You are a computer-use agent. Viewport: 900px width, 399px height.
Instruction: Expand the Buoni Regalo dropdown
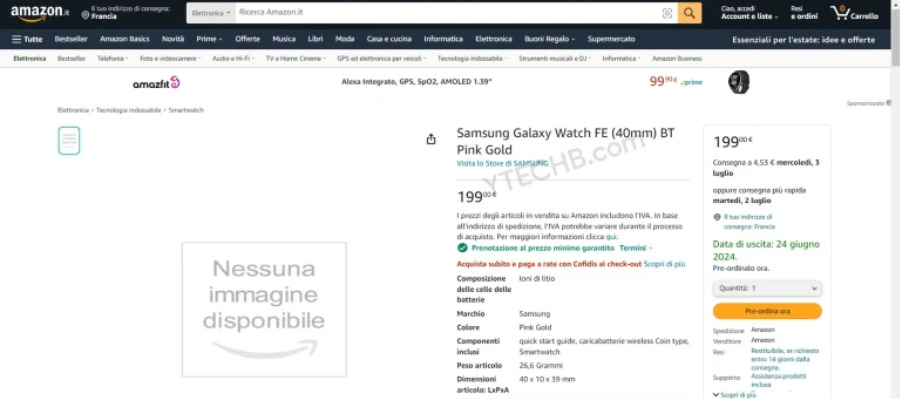(549, 39)
